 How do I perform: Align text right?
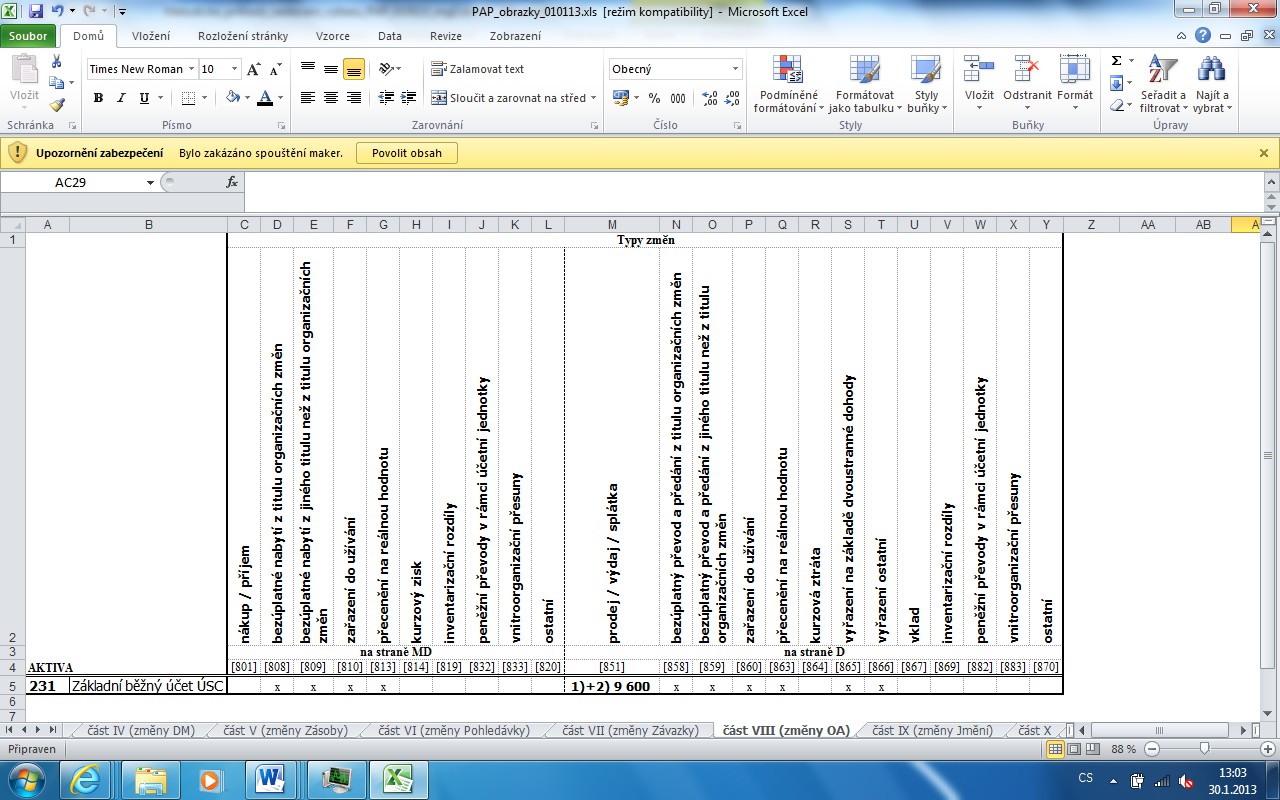coord(354,98)
